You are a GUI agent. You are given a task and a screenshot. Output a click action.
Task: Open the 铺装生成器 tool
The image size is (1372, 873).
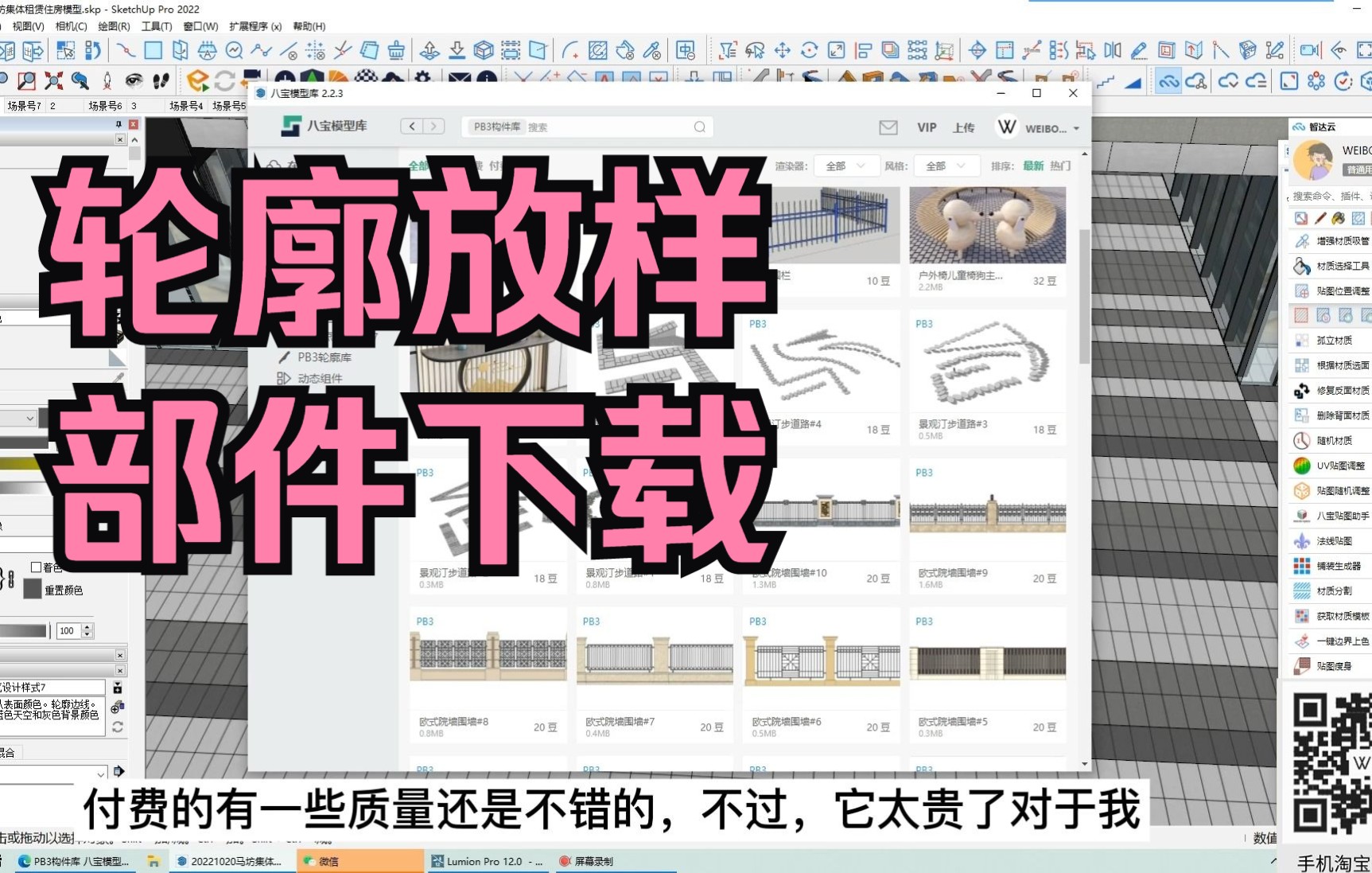pyautogui.click(x=1328, y=566)
